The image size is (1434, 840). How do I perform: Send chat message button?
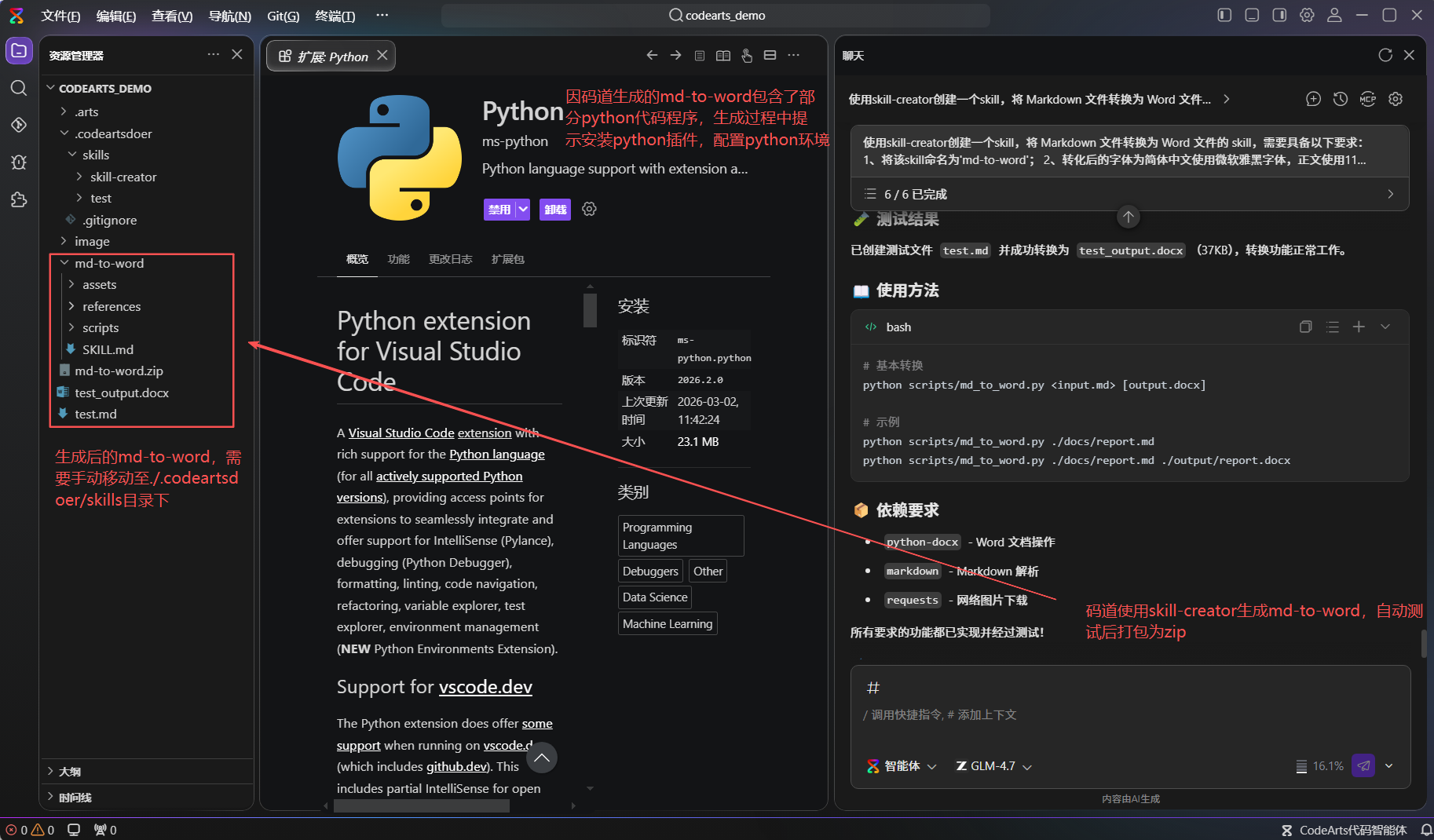[x=1363, y=765]
